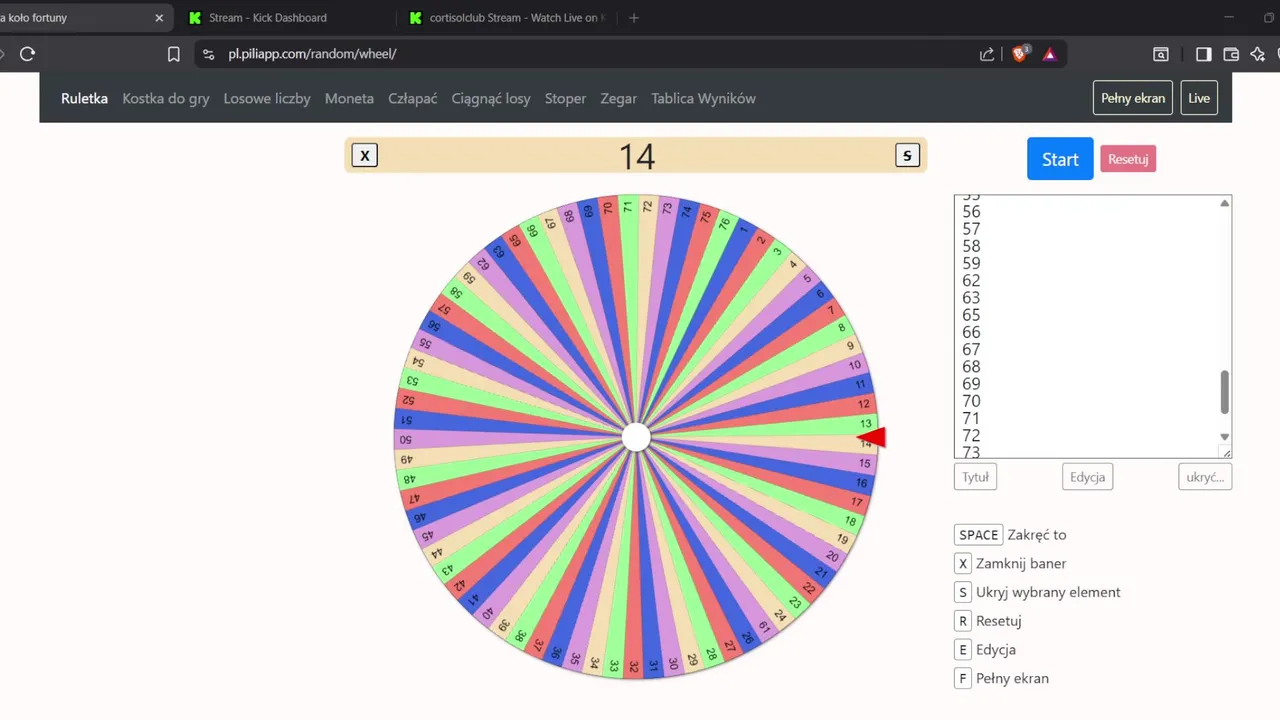This screenshot has height=720, width=1280.
Task: Open Tablica Wyników page
Action: (703, 98)
